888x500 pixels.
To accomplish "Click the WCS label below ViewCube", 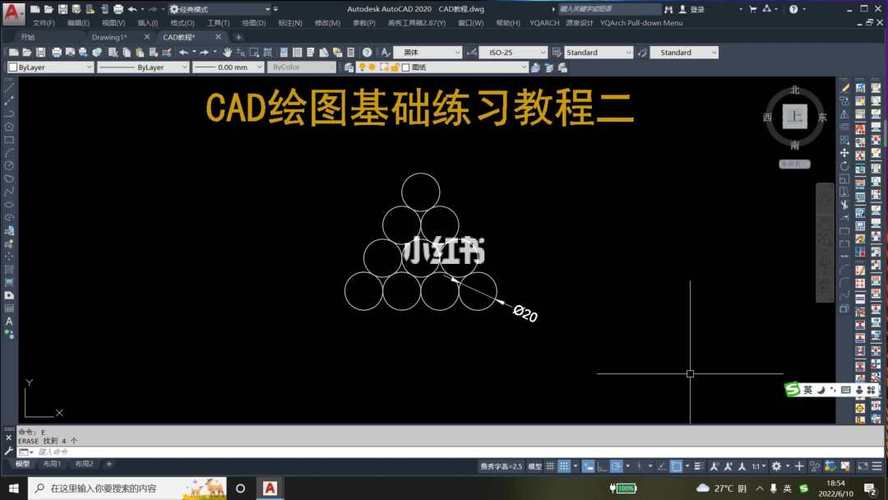I will pos(795,164).
